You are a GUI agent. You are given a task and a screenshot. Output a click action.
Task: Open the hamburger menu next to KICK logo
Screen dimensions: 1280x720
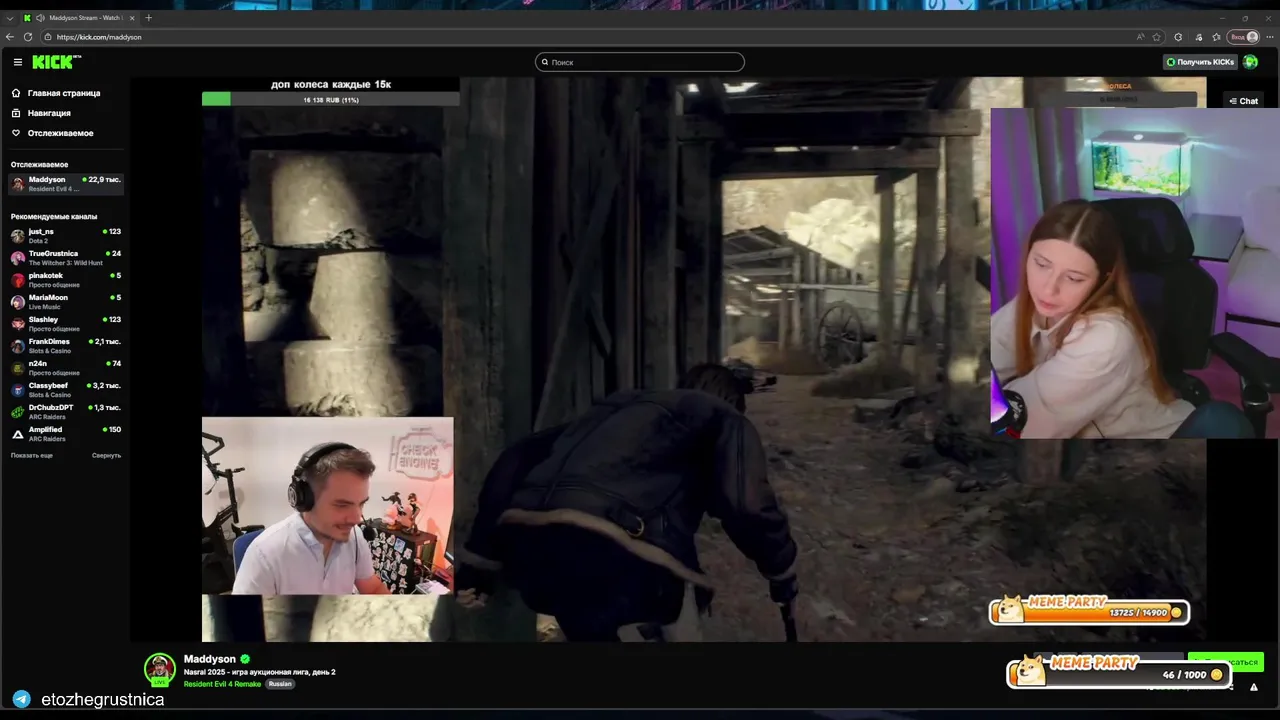coord(17,62)
